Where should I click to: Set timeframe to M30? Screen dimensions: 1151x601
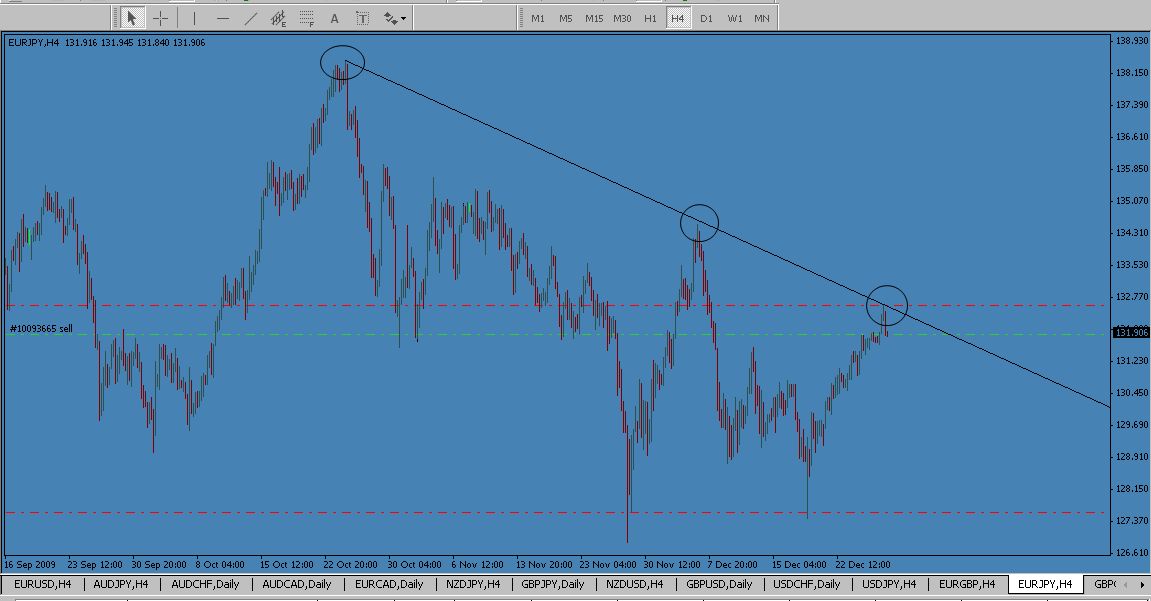[x=622, y=18]
